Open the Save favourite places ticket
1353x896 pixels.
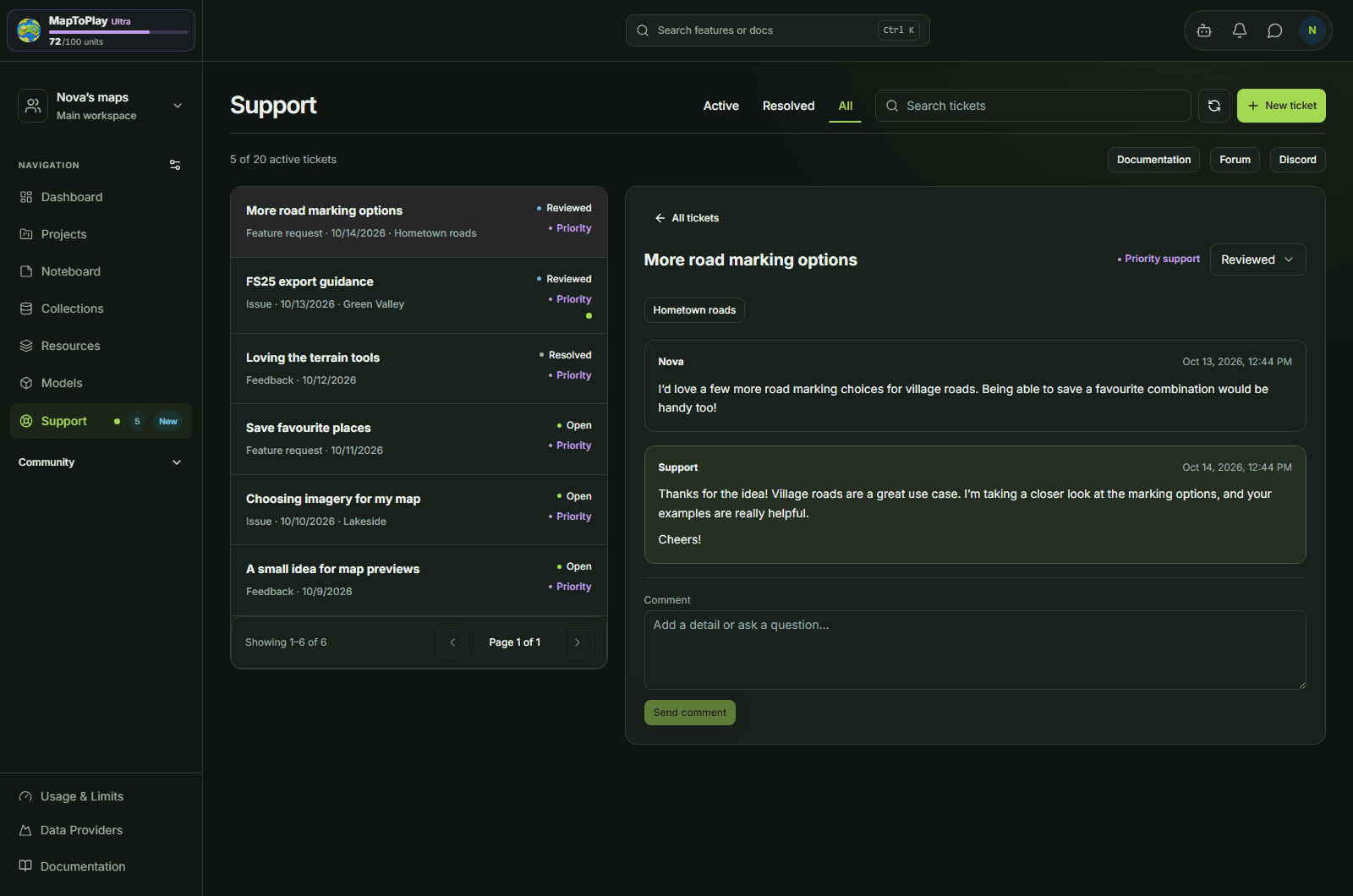click(419, 440)
